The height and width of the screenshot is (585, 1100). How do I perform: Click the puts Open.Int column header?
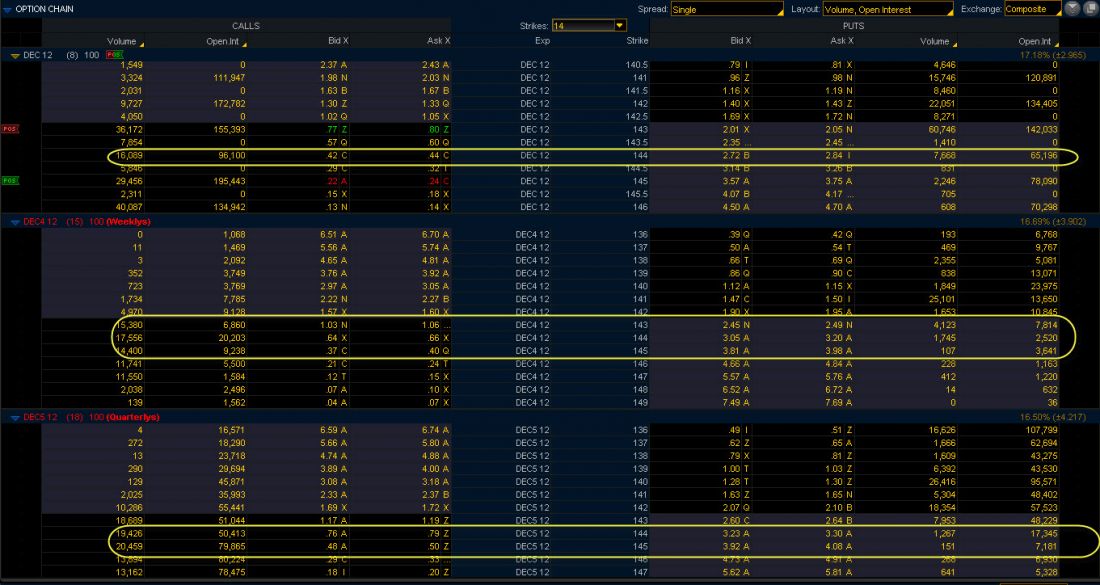click(x=1034, y=41)
